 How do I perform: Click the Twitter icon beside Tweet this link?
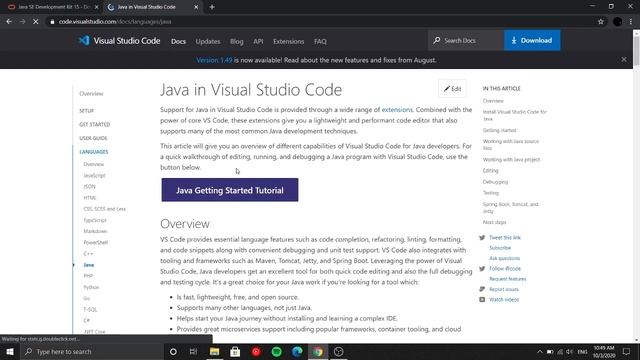tap(482, 238)
